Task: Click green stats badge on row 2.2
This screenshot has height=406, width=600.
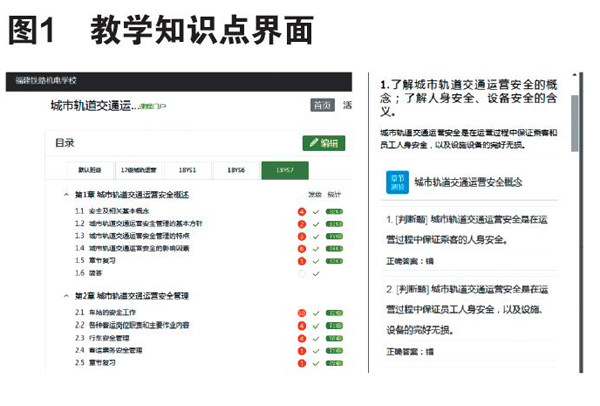Action: tap(333, 326)
